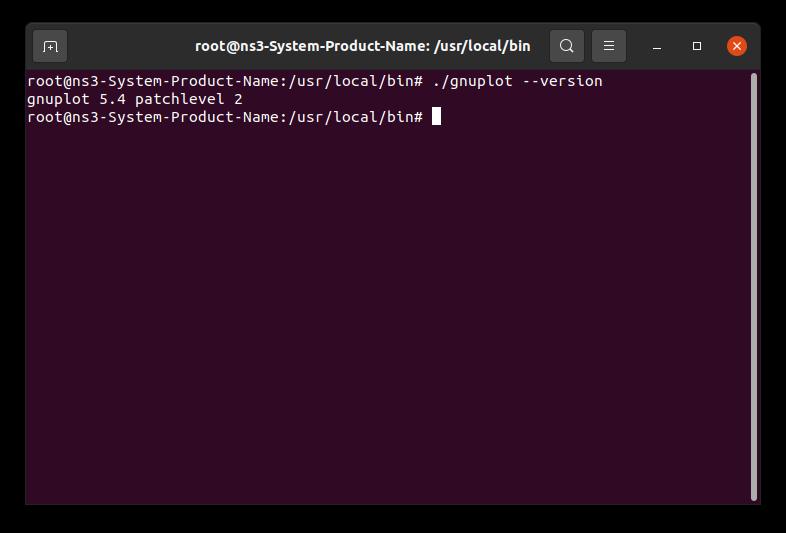This screenshot has width=786, height=533.
Task: Open a new terminal tab
Action: 50,46
